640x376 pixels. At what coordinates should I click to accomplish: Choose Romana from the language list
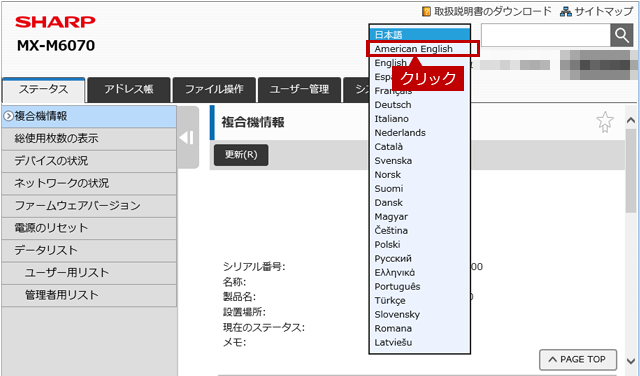coord(420,329)
